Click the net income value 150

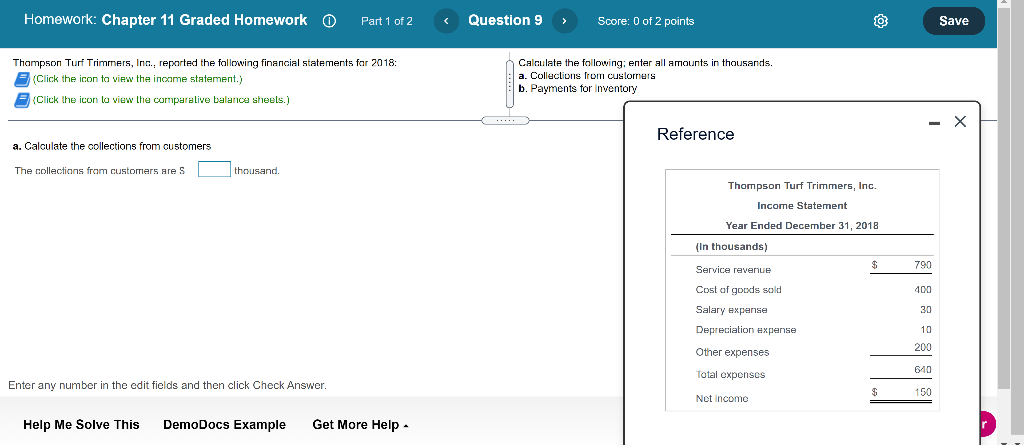click(x=922, y=393)
